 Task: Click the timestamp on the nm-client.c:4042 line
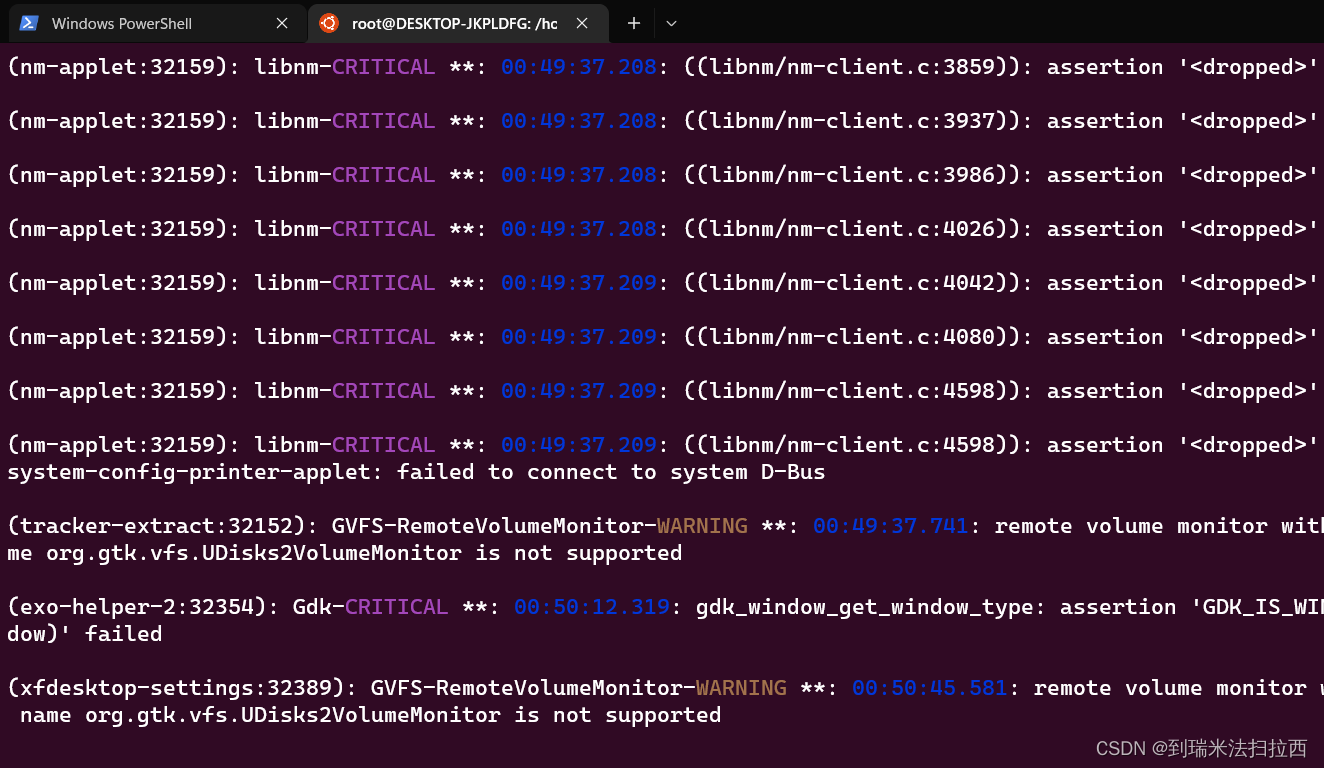[x=579, y=283]
